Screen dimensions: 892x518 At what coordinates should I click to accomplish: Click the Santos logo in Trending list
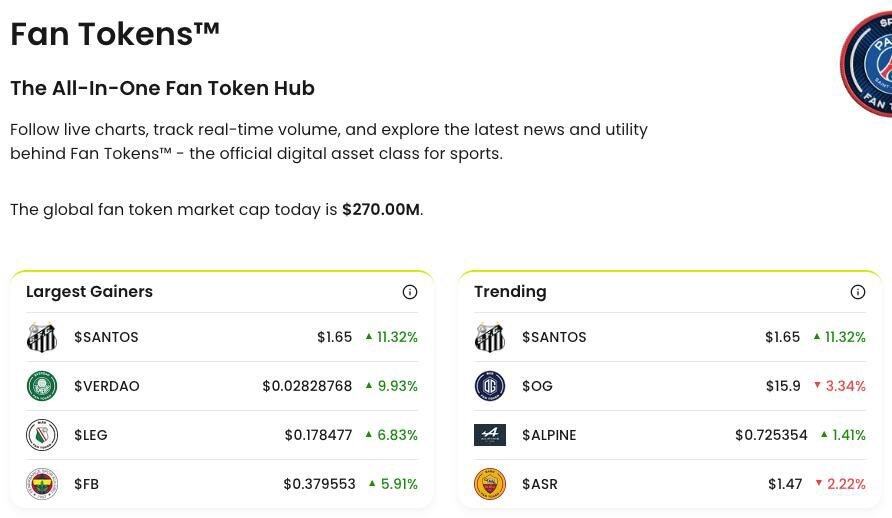coord(490,337)
